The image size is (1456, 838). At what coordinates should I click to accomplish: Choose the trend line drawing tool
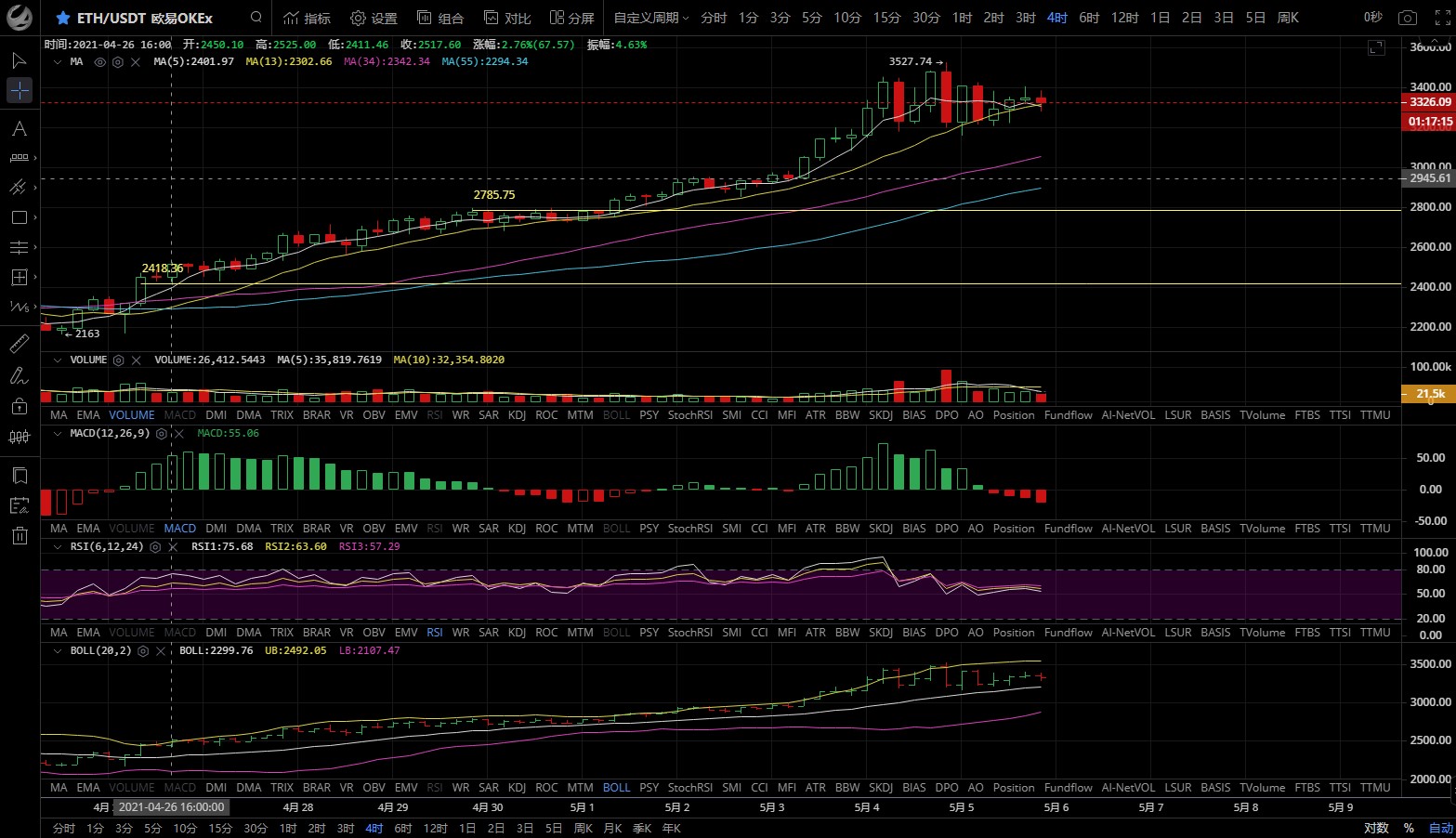click(x=18, y=187)
